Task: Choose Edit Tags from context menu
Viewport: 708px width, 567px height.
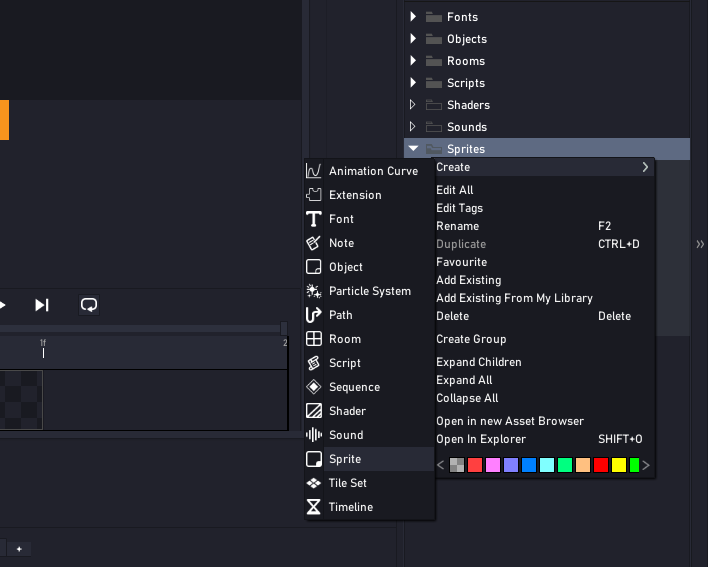Action: pyautogui.click(x=460, y=208)
